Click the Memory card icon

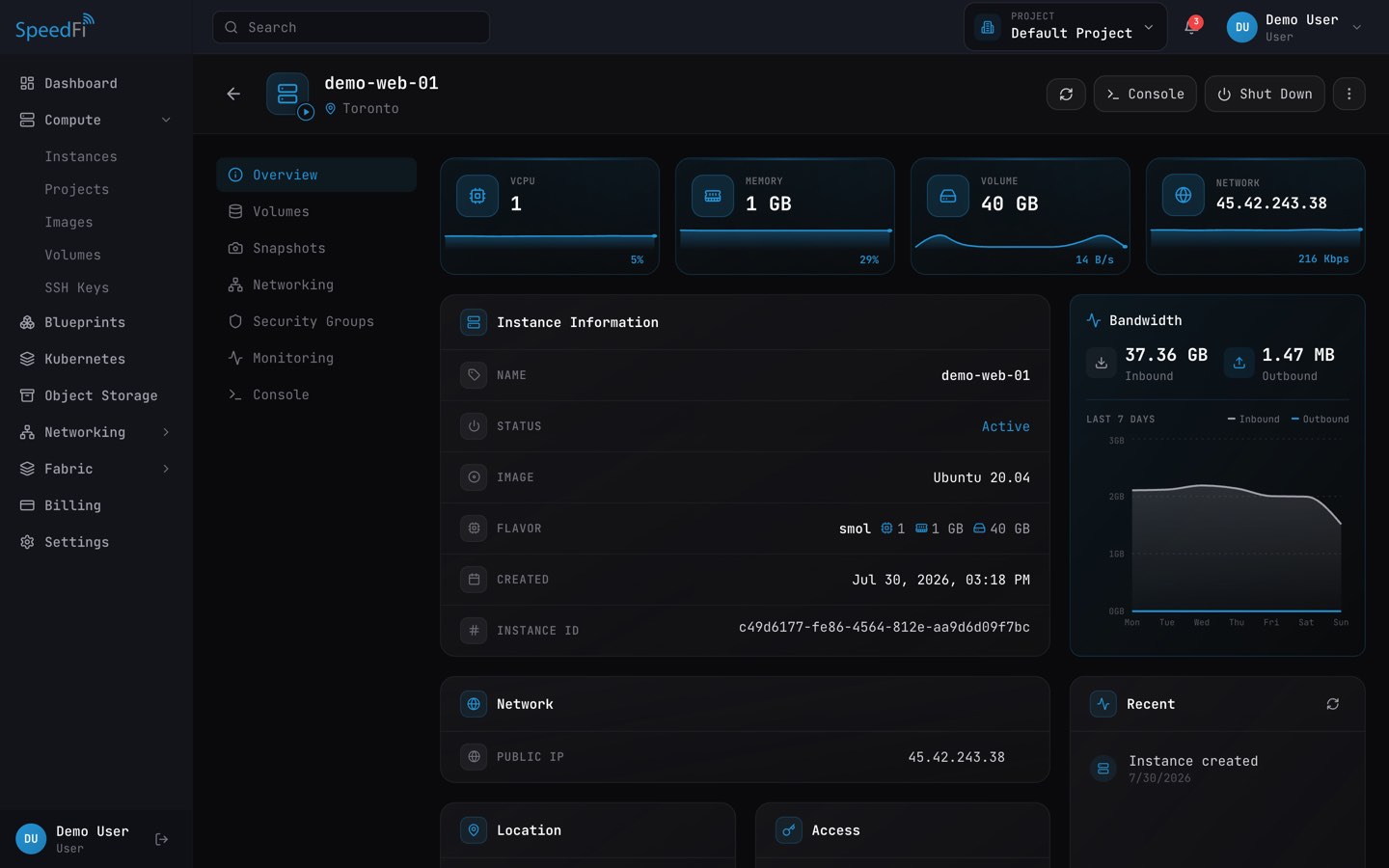(x=713, y=196)
